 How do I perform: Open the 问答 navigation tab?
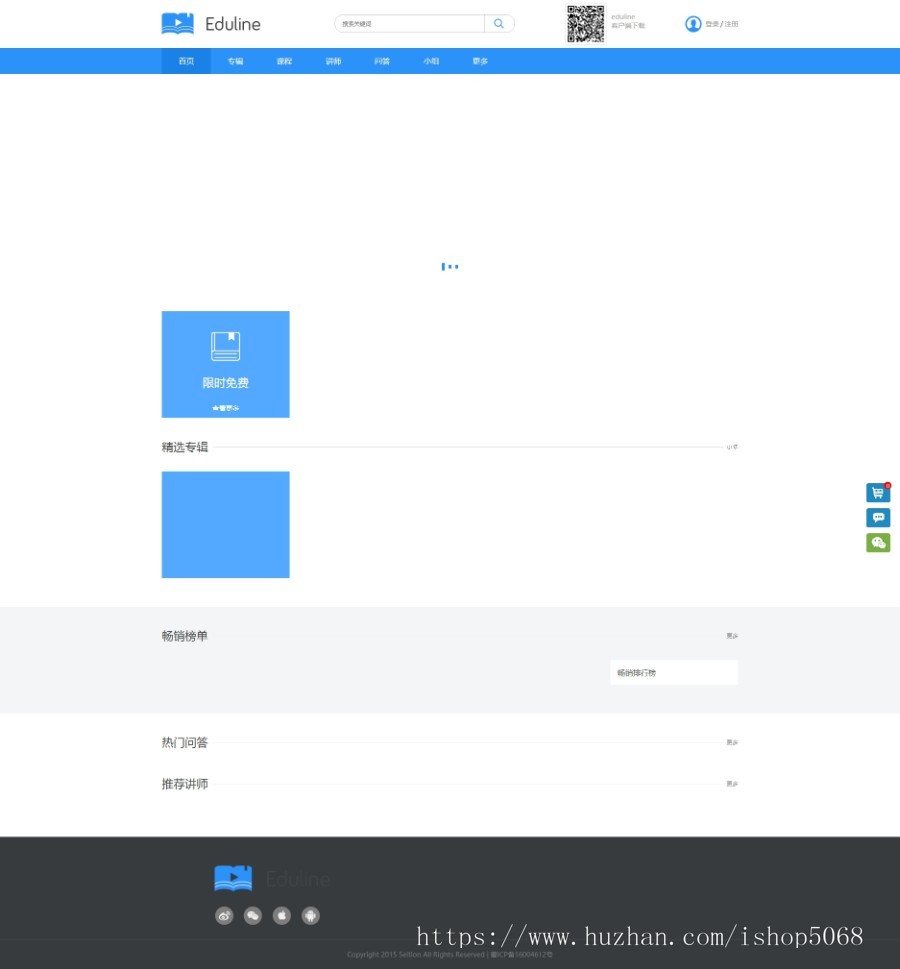(382, 61)
